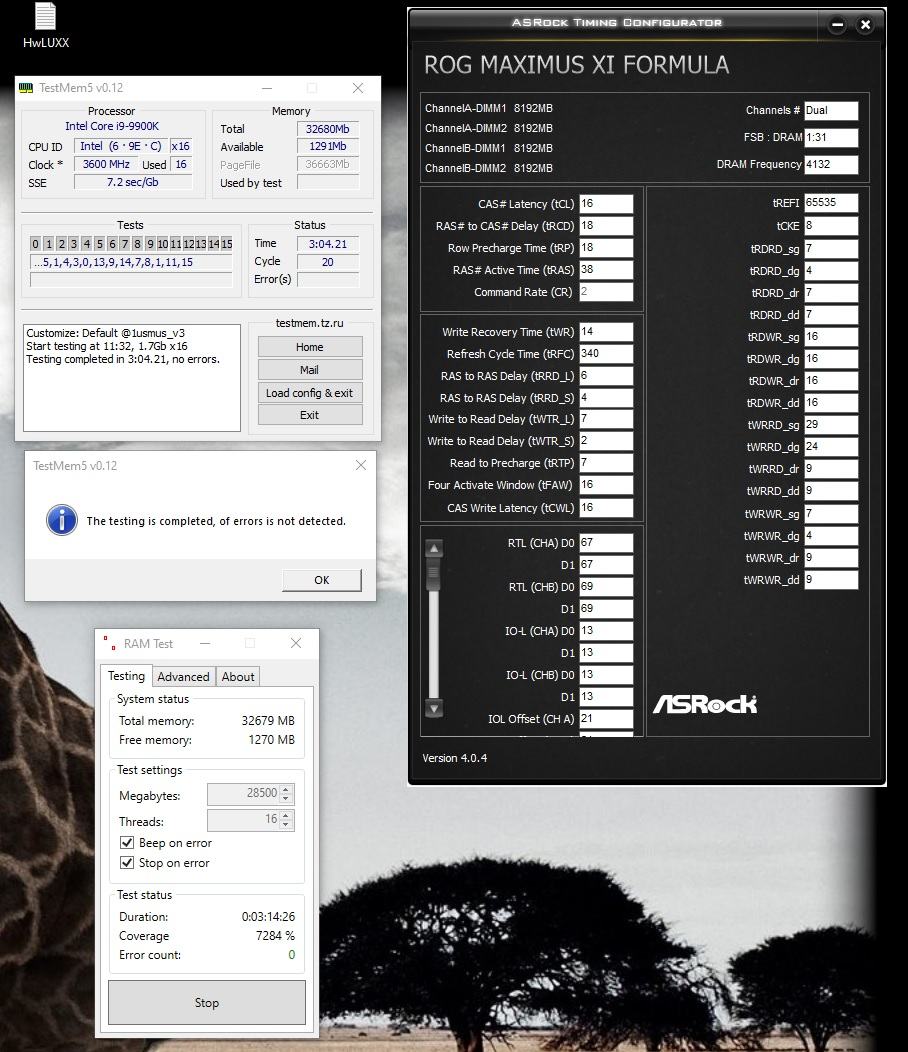Click the CAS Write Latency (tCWL) field
This screenshot has width=908, height=1052.
pos(606,507)
